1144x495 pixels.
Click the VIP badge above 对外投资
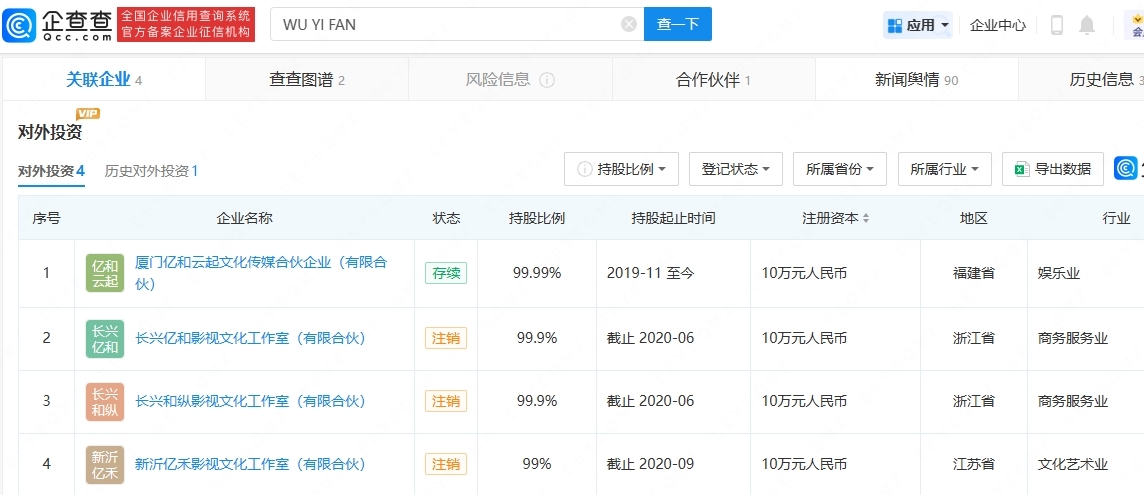[88, 114]
